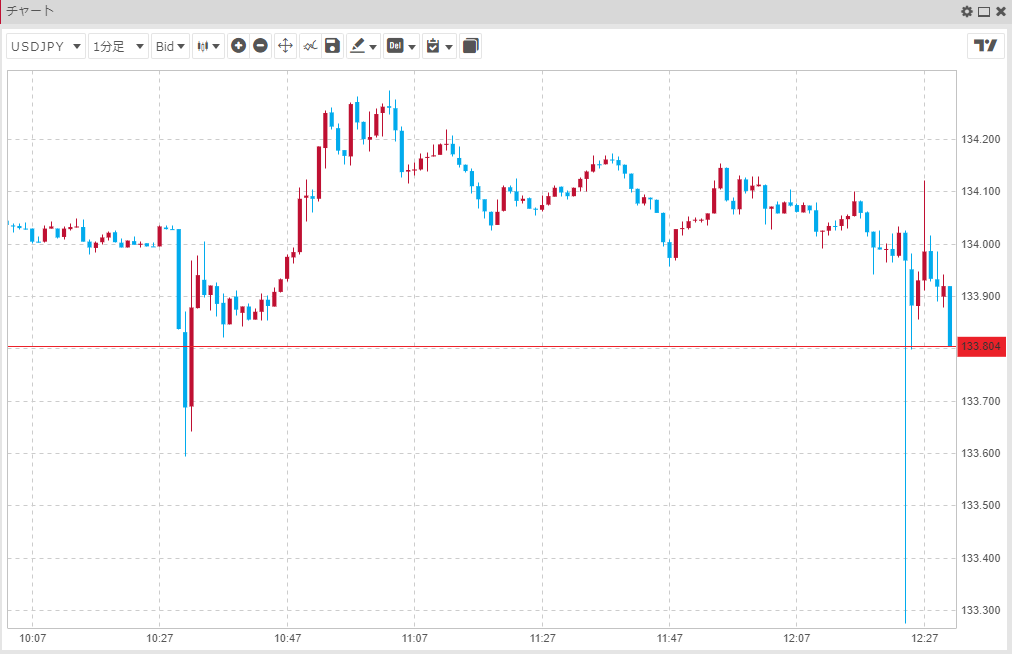Click the 134.200 price axis label
The height and width of the screenshot is (654, 1012).
tap(980, 139)
